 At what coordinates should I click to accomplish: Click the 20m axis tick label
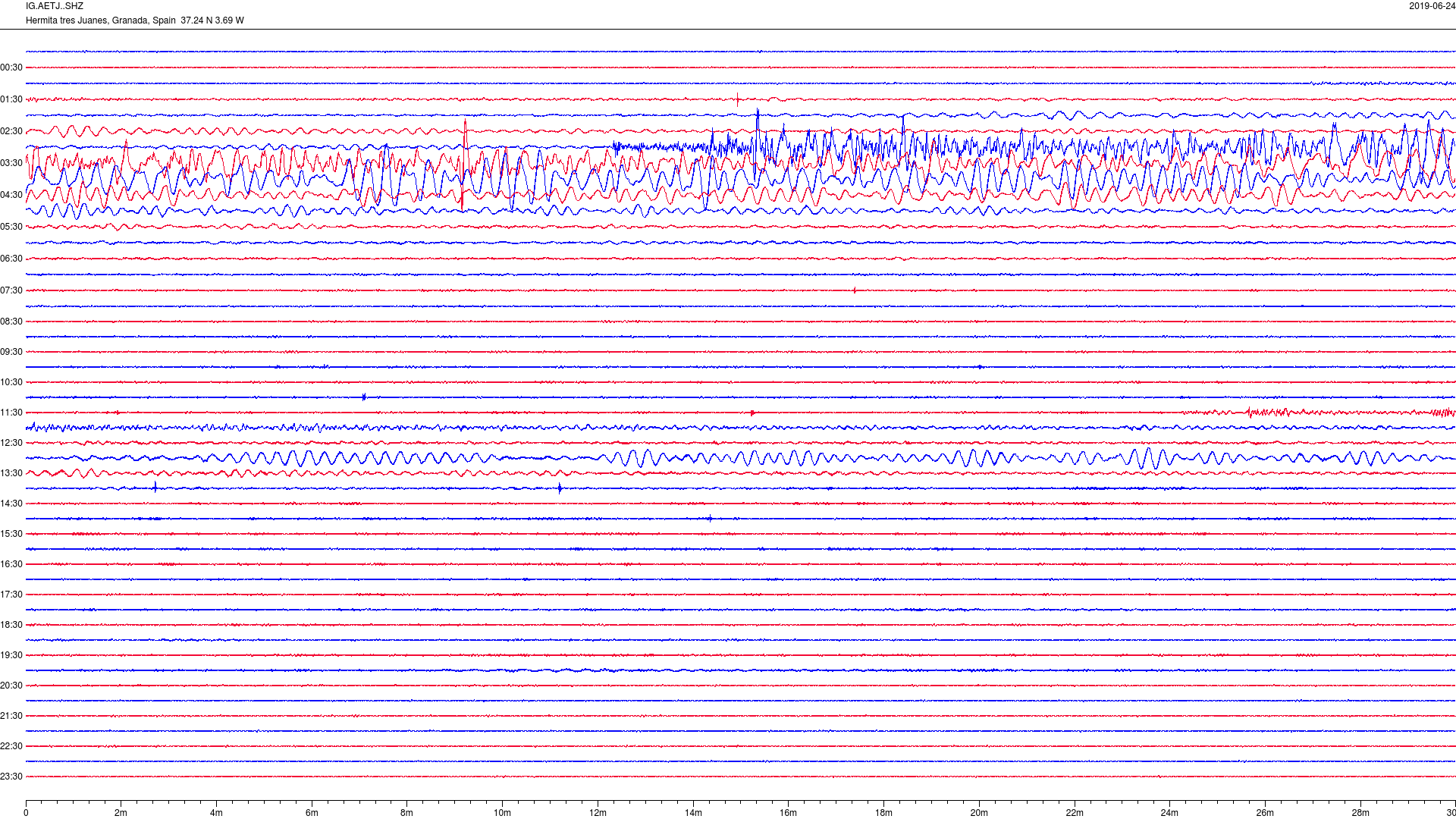(979, 813)
